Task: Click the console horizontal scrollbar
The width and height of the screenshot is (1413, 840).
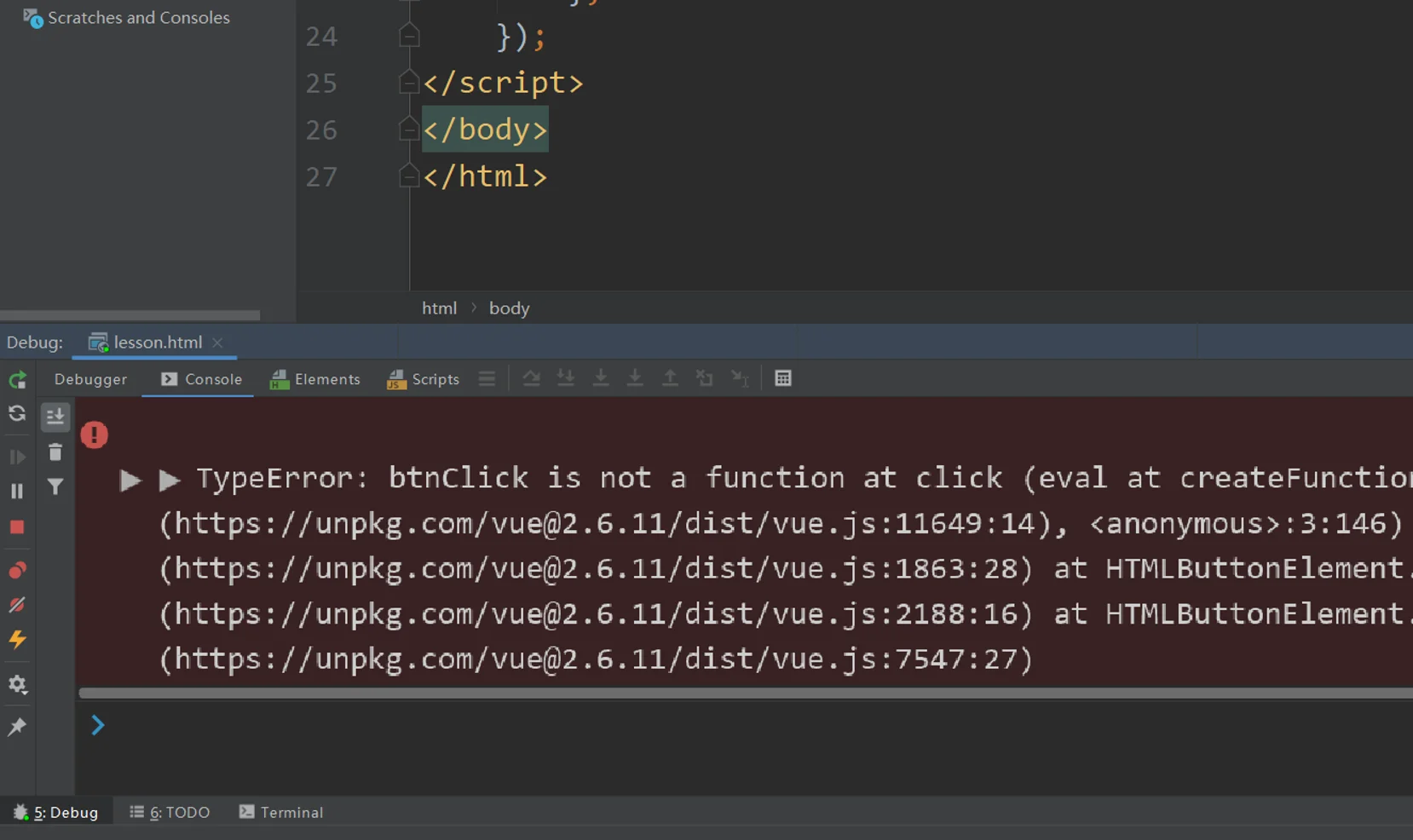Action: tap(746, 693)
